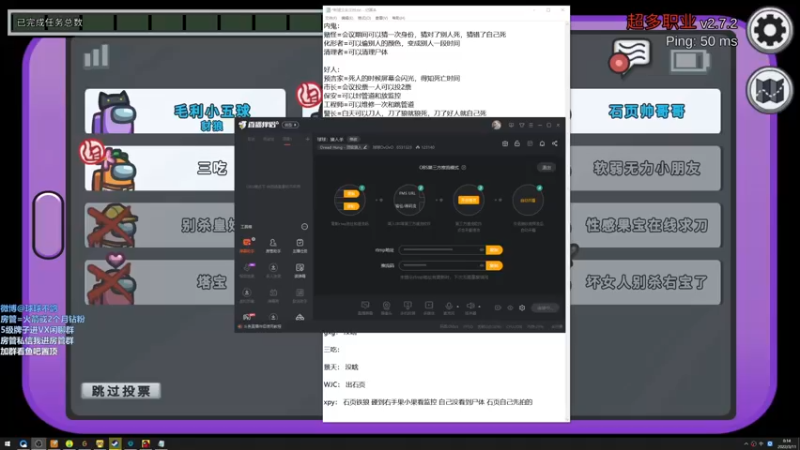This screenshot has width=800, height=450.
Task: Vote for player 三吃
Action: pyautogui.click(x=160, y=168)
